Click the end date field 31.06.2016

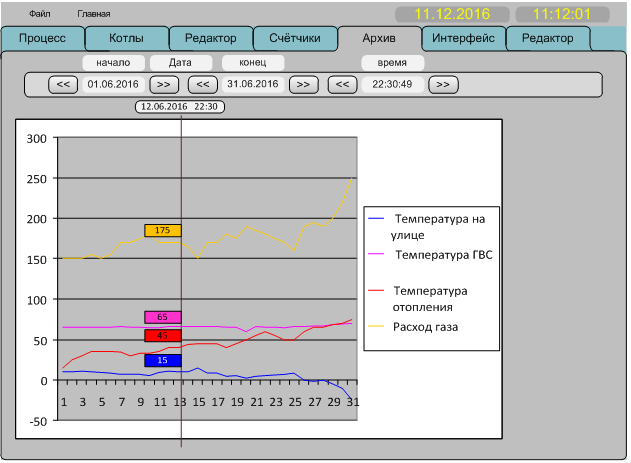coord(253,84)
